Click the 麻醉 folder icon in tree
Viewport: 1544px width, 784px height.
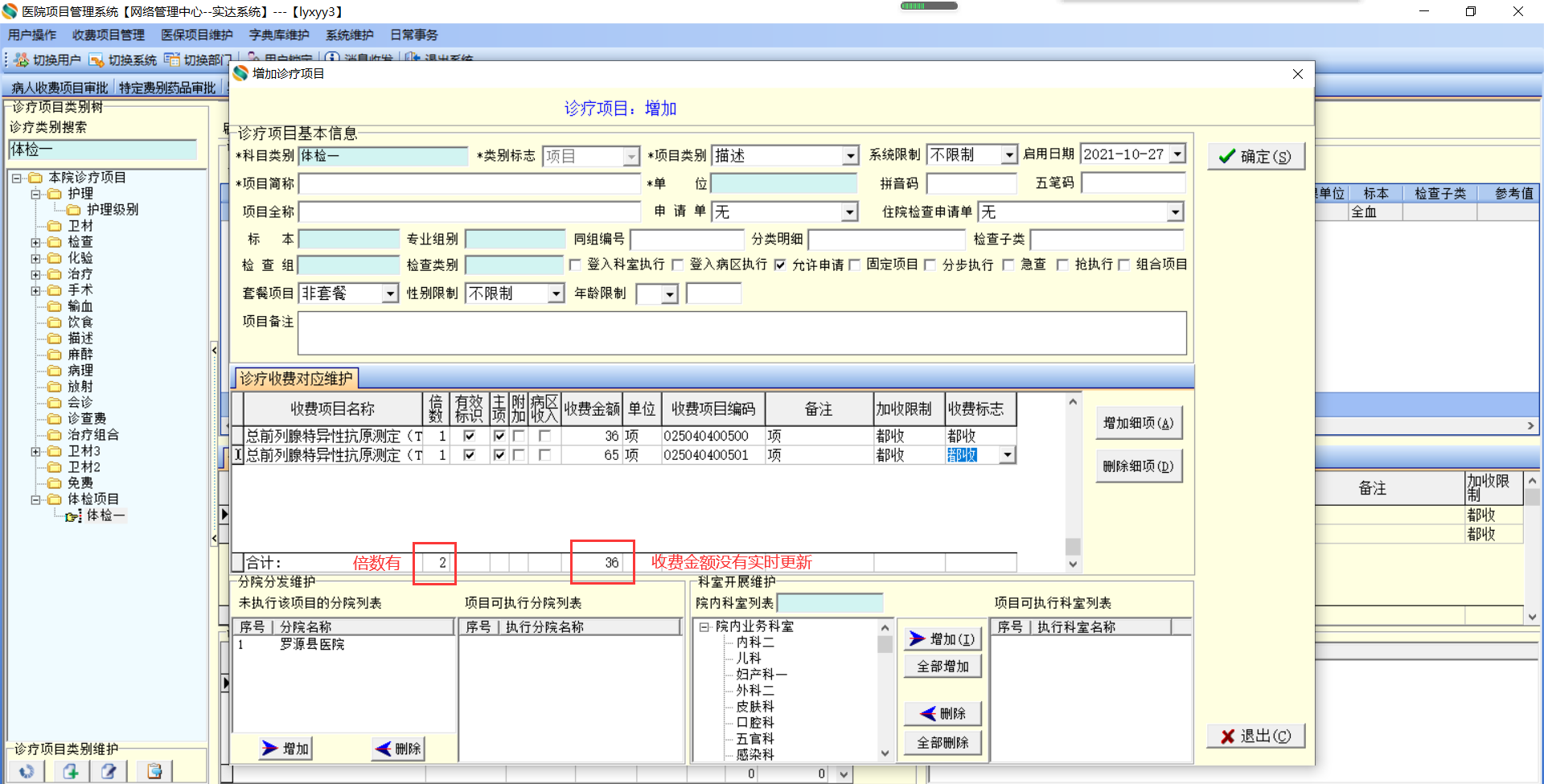coord(55,355)
